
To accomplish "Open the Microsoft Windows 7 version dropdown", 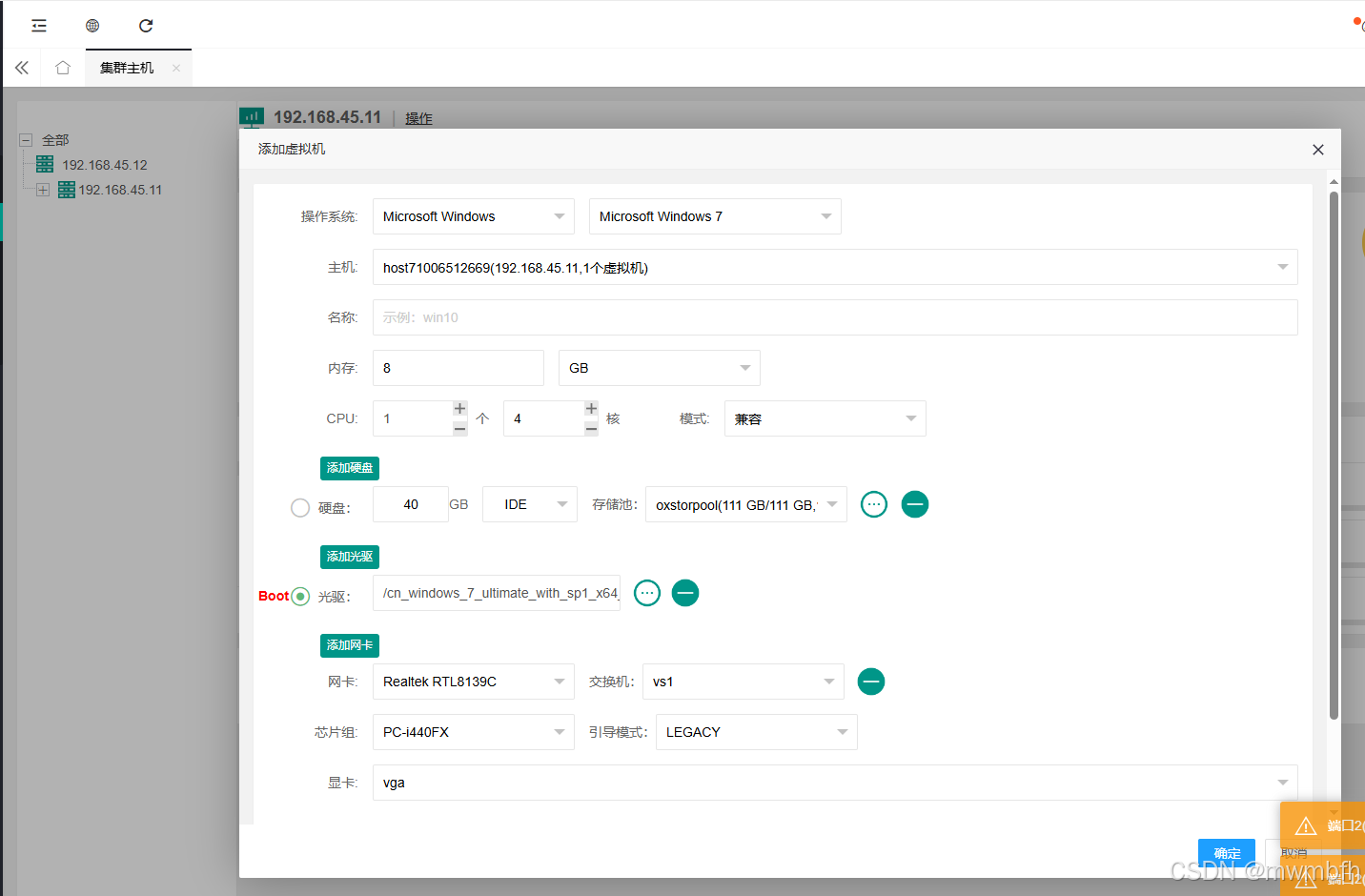I will (x=715, y=216).
